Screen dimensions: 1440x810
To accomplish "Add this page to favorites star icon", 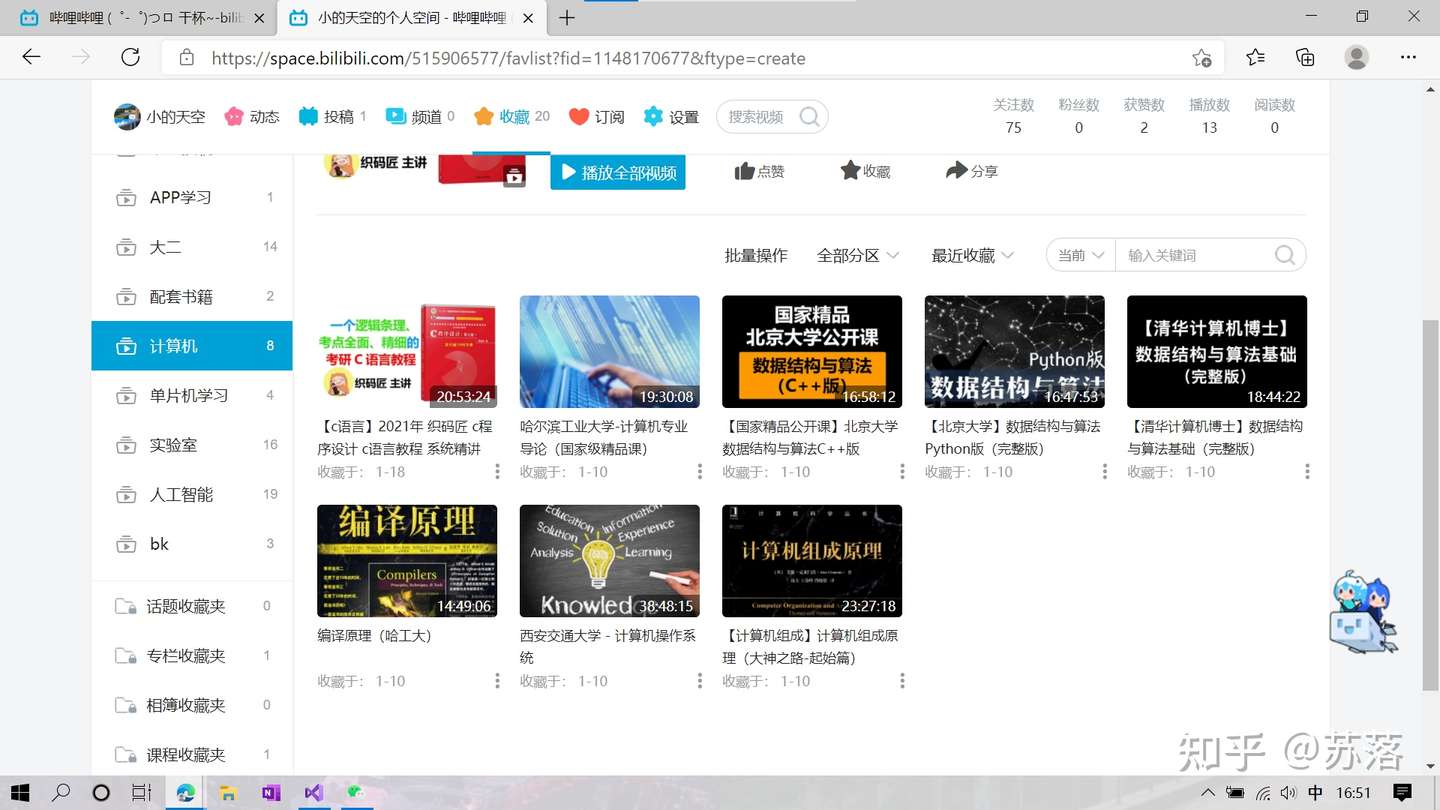I will tap(1202, 58).
